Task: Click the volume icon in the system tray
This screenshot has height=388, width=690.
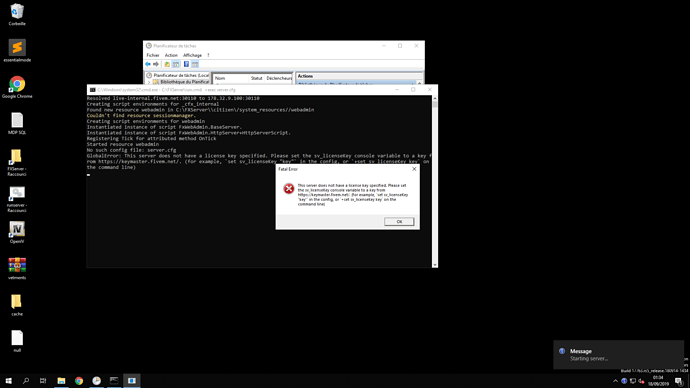Action: pyautogui.click(x=641, y=381)
